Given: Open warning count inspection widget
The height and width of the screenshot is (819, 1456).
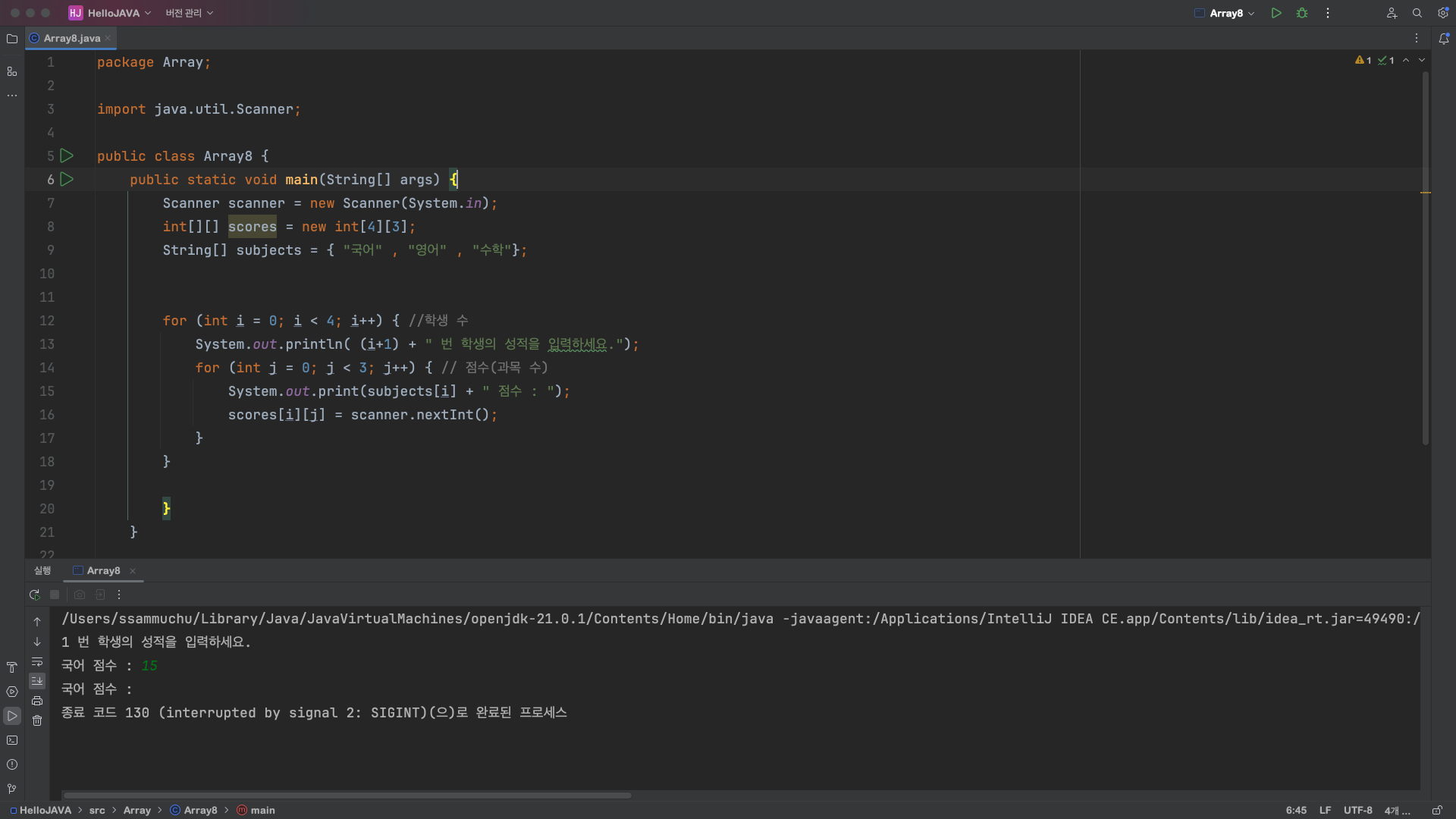Looking at the screenshot, I should (1363, 60).
